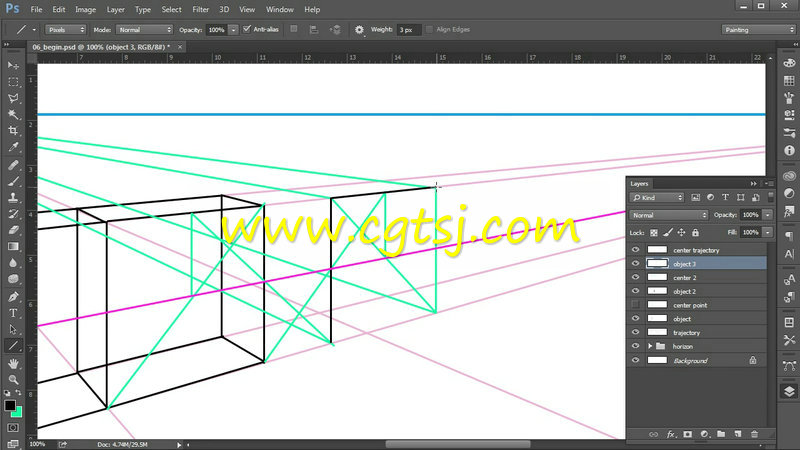Select the Eyedropper tool
Screen dimensions: 800x450
[x=13, y=147]
